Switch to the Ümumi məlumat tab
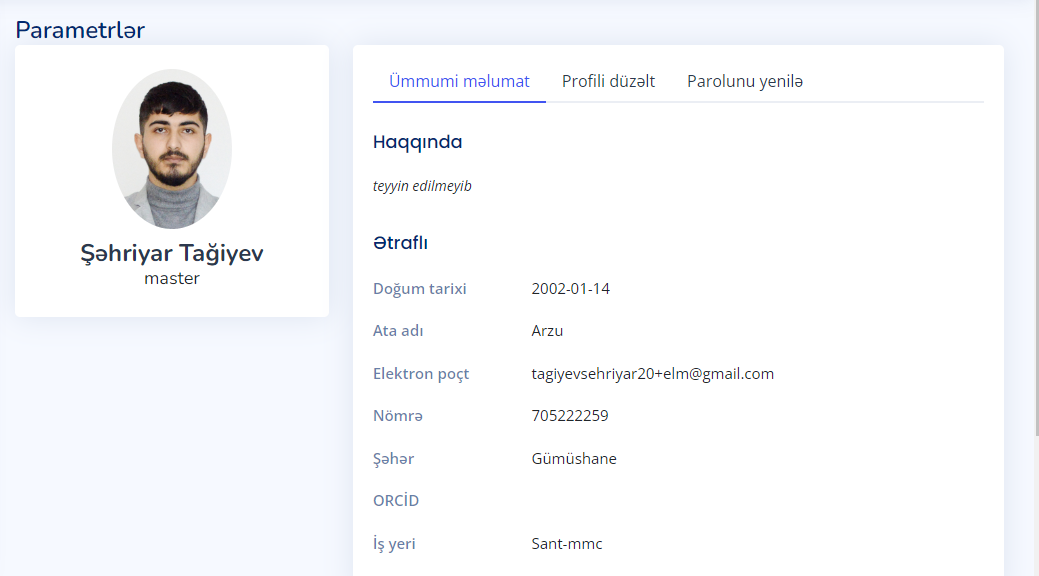This screenshot has height=576, width=1039. point(459,81)
